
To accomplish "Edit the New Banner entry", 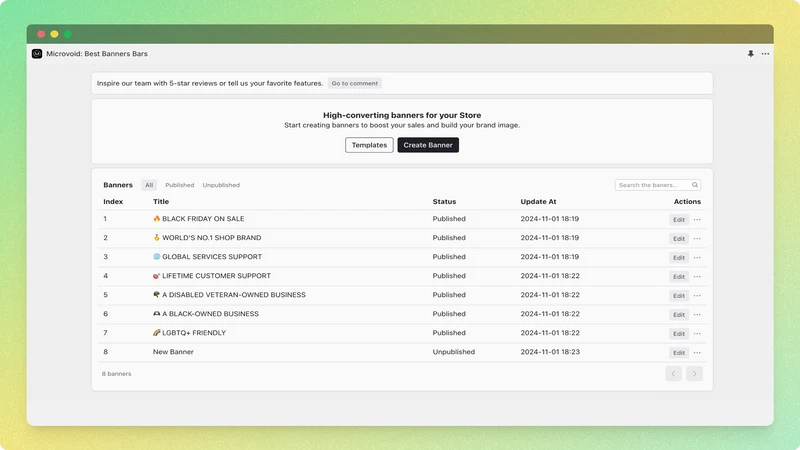I will click(x=679, y=353).
